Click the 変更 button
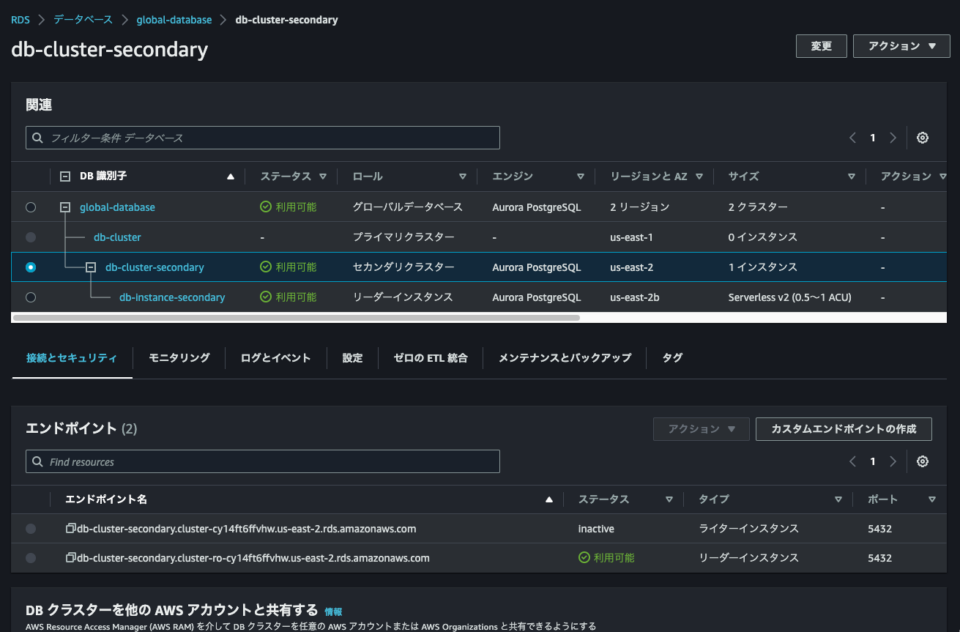The image size is (960, 632). point(820,46)
